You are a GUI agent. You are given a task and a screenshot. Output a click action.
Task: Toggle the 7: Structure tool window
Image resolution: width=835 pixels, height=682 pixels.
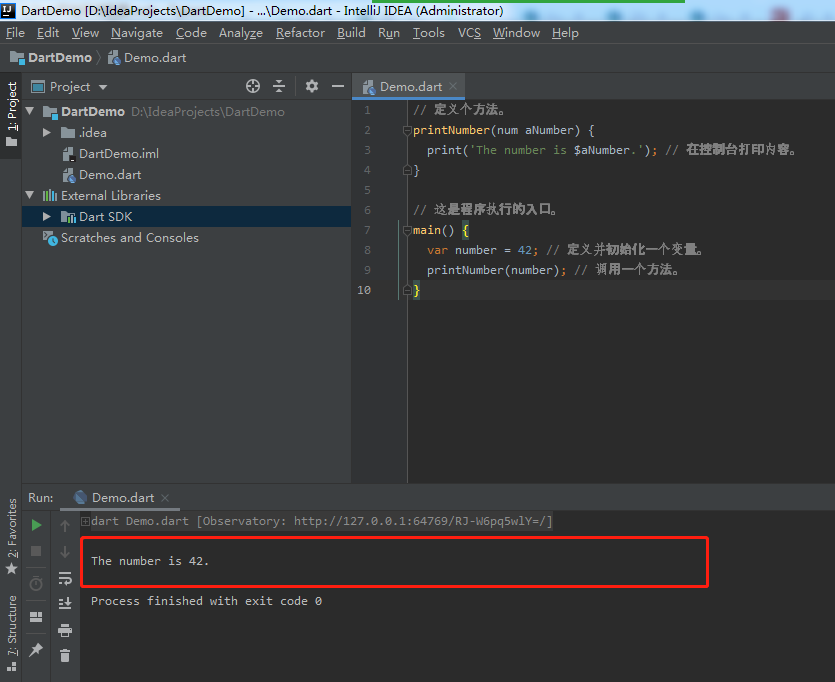pyautogui.click(x=11, y=633)
